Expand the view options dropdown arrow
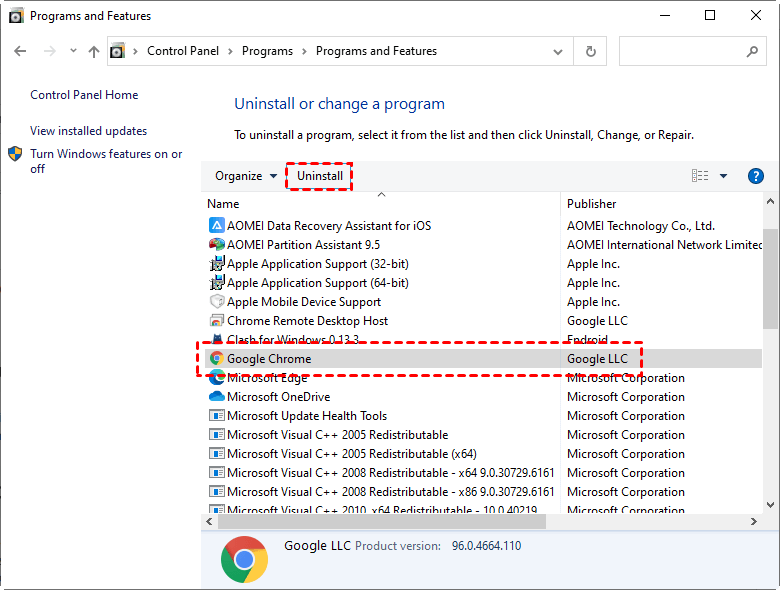780x590 pixels. (724, 176)
